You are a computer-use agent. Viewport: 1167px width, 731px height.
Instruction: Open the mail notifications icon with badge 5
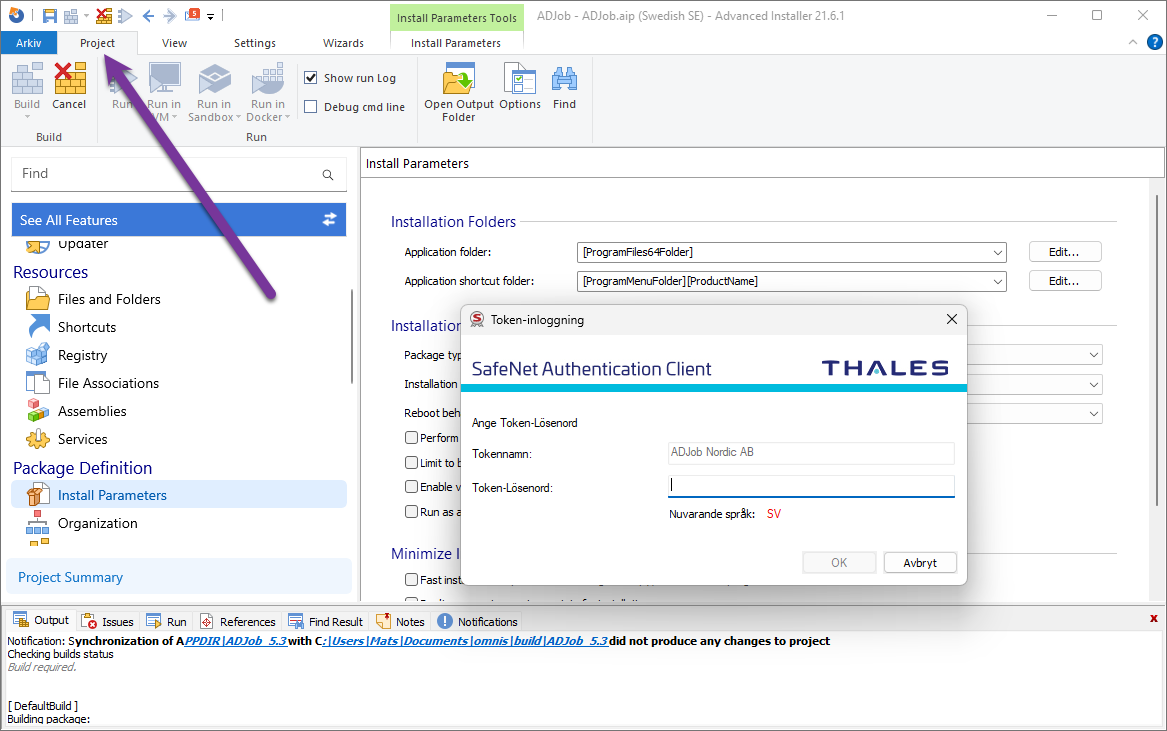(192, 15)
